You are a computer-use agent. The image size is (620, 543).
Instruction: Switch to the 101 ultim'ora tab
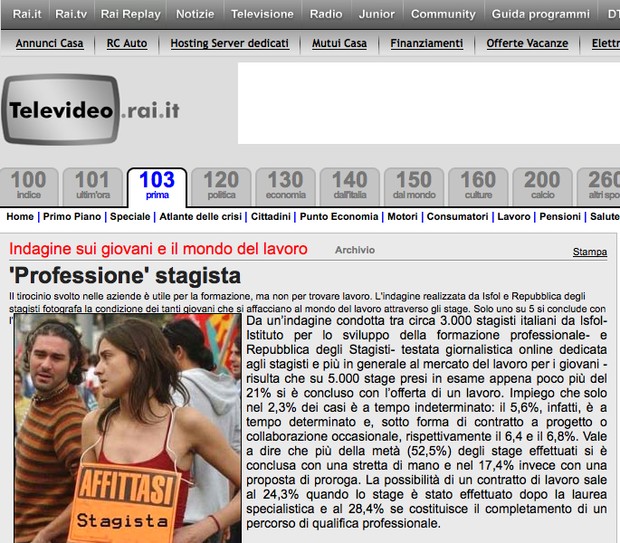click(93, 186)
